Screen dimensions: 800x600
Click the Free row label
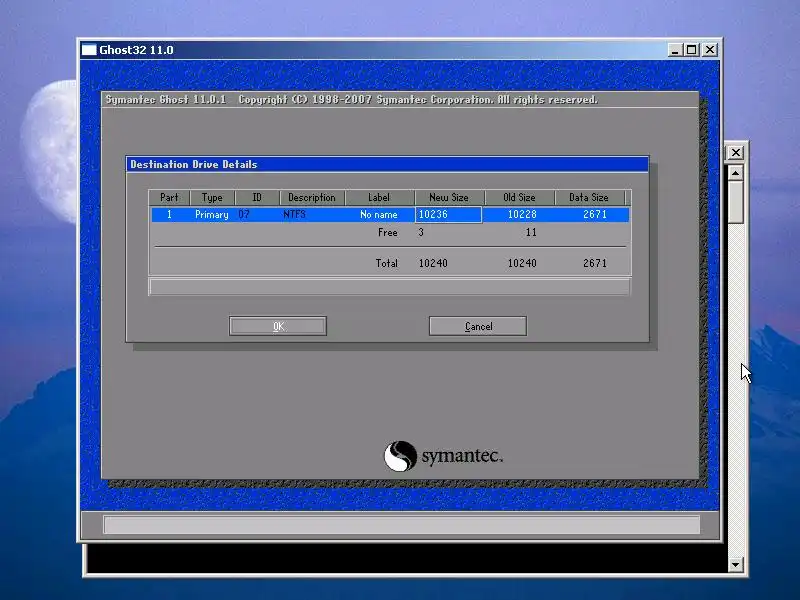387,232
